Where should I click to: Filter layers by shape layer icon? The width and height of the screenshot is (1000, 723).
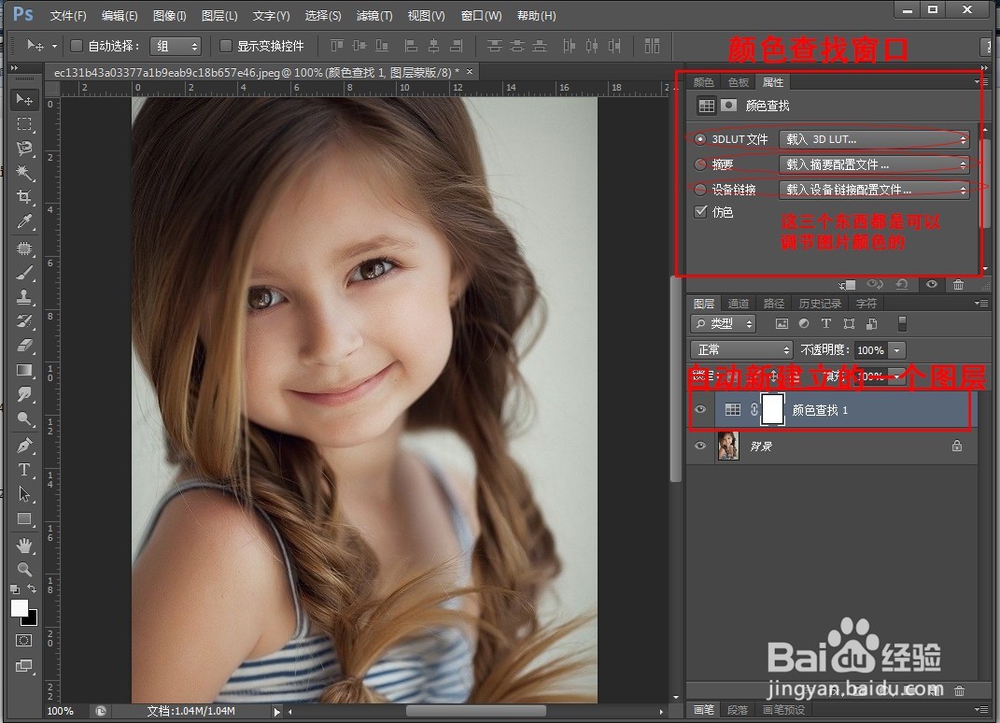pyautogui.click(x=849, y=324)
